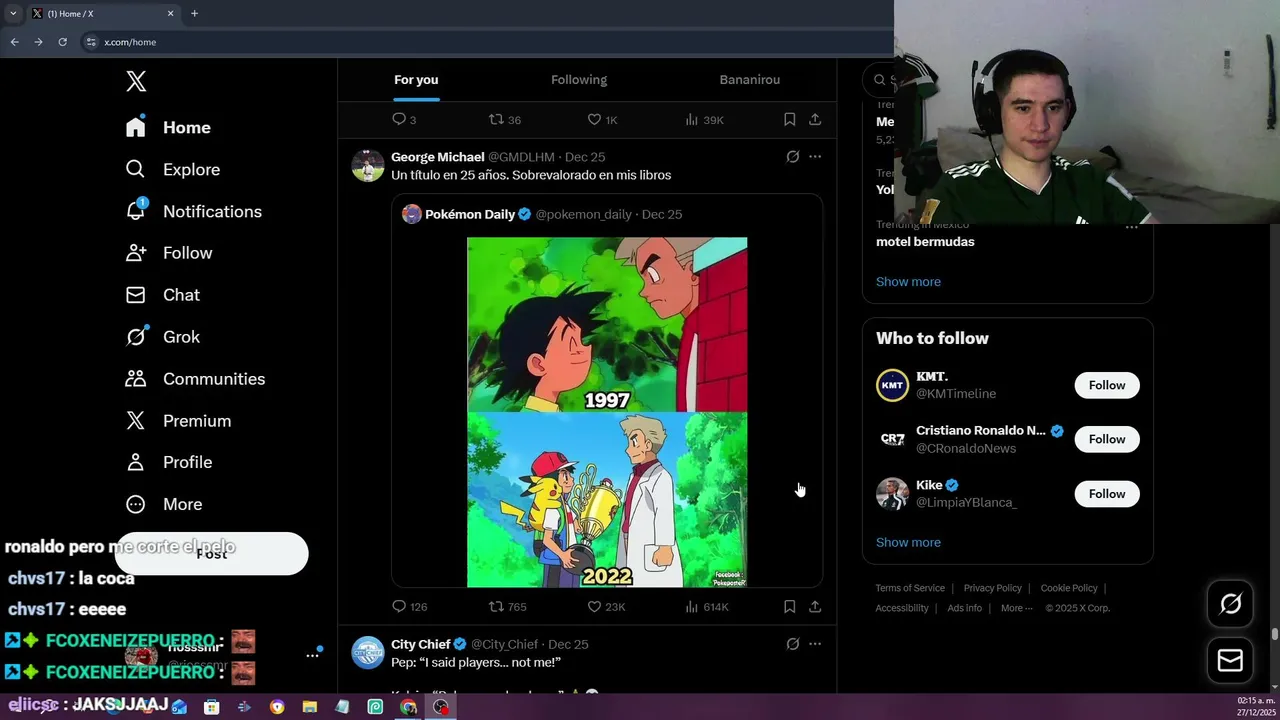Open the Ads info footer link
Image resolution: width=1280 pixels, height=720 pixels.
(x=964, y=608)
